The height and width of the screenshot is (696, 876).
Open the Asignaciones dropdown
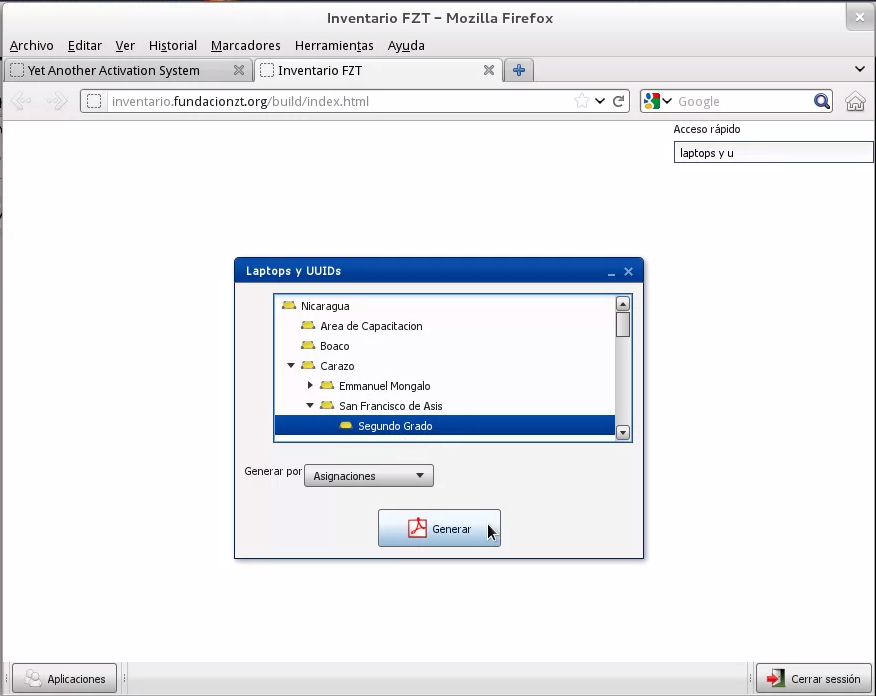(369, 476)
